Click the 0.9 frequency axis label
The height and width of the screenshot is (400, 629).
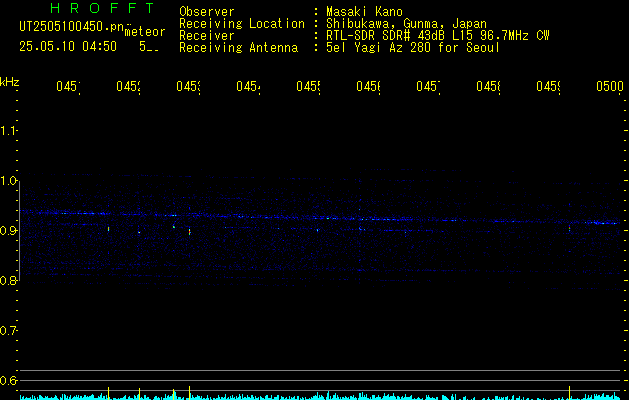(8, 230)
